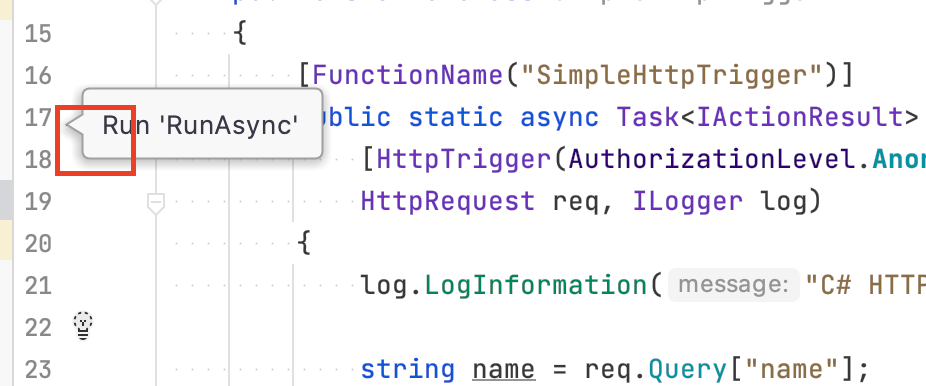Click line number 16 in the gutter
This screenshot has width=926, height=386.
(38, 76)
